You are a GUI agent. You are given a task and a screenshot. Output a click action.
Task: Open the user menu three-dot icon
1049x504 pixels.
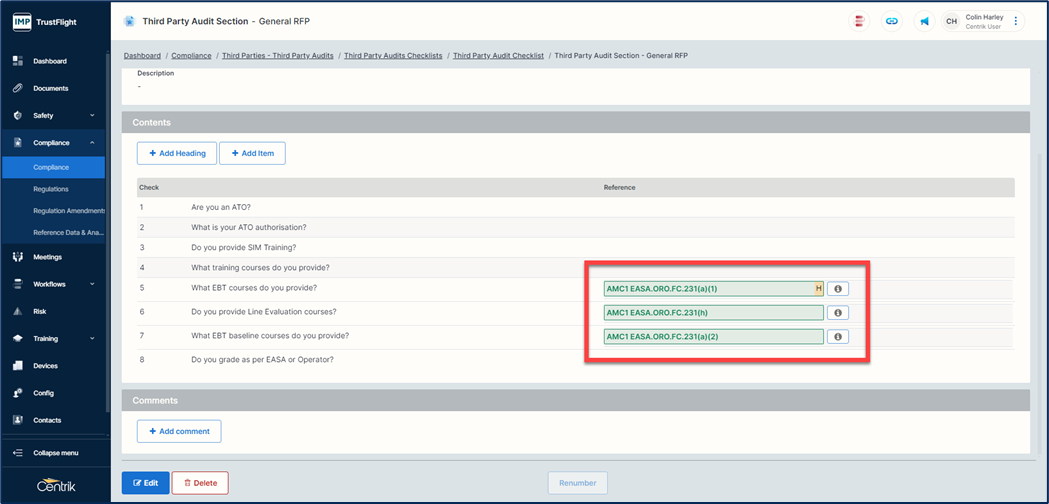point(1016,21)
